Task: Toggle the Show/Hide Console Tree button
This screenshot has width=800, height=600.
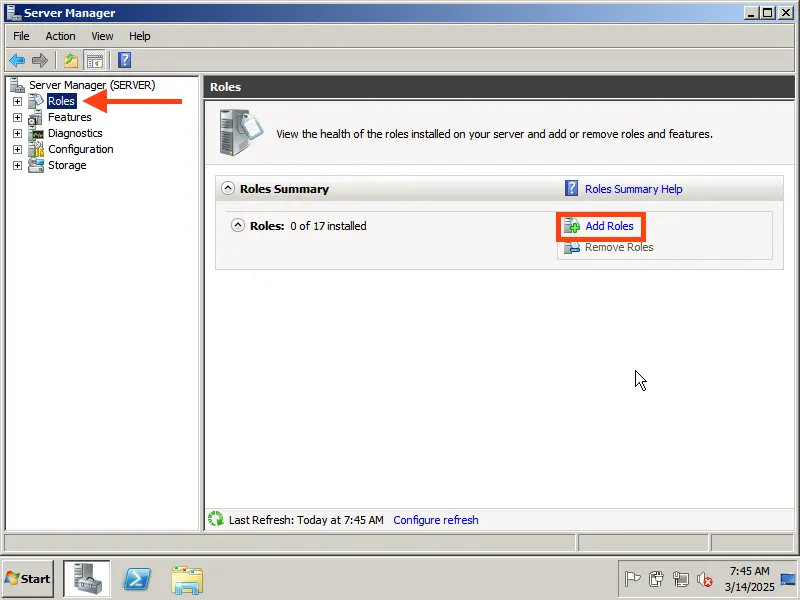Action: tap(95, 60)
